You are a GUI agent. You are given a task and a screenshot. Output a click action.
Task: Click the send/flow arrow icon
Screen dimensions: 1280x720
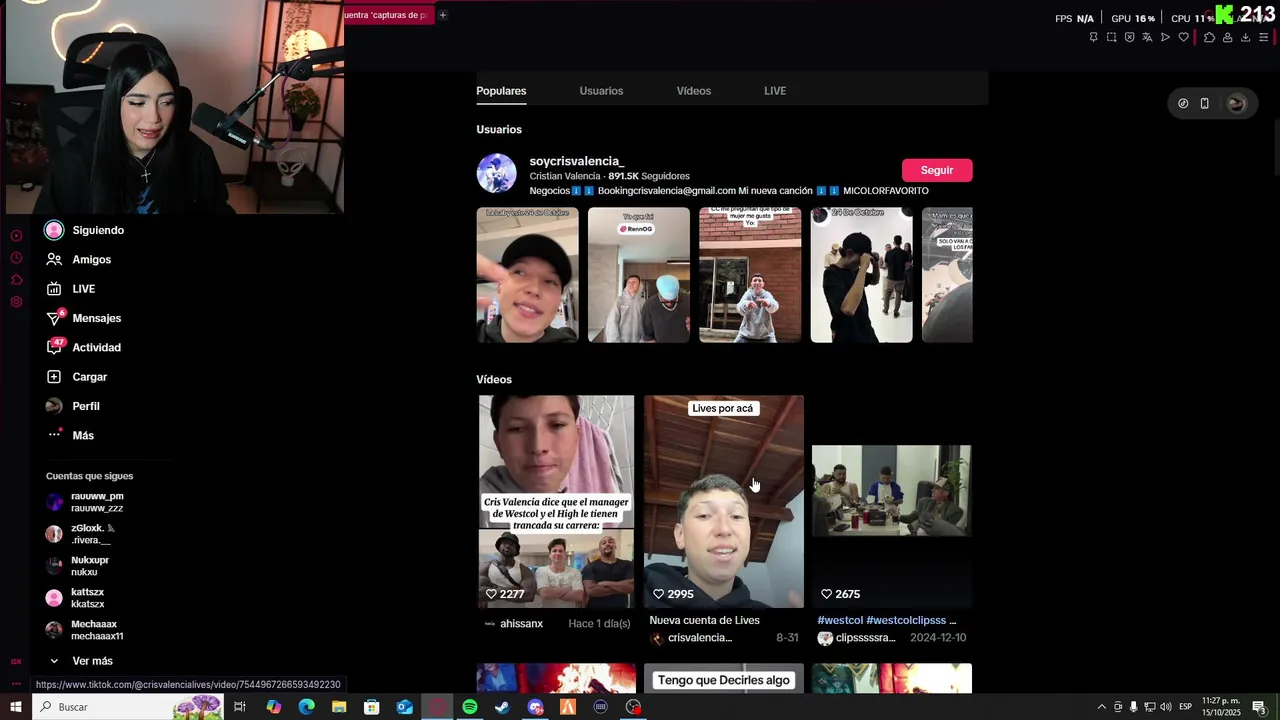[1165, 37]
